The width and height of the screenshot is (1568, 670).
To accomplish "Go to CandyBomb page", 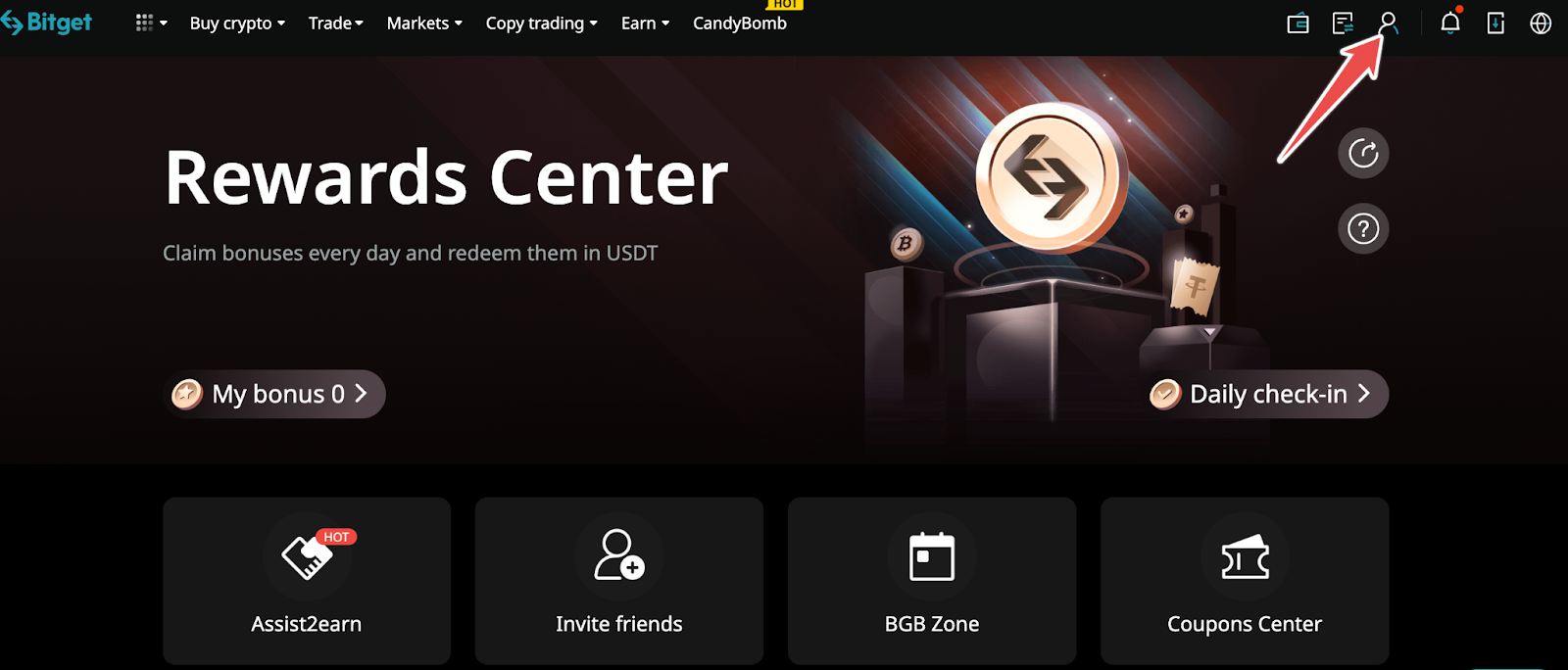I will coord(740,23).
